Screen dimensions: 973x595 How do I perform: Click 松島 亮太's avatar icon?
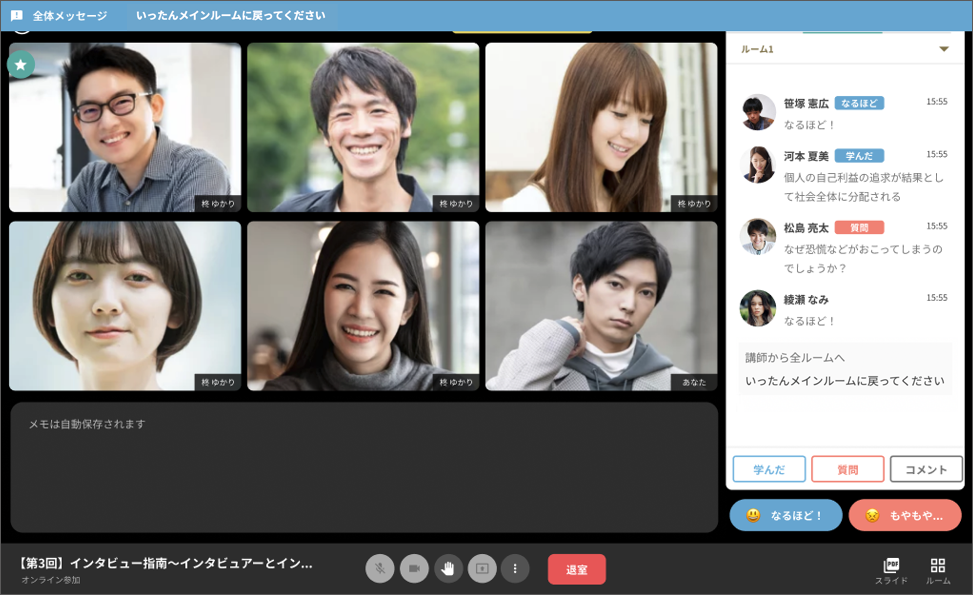tap(758, 237)
